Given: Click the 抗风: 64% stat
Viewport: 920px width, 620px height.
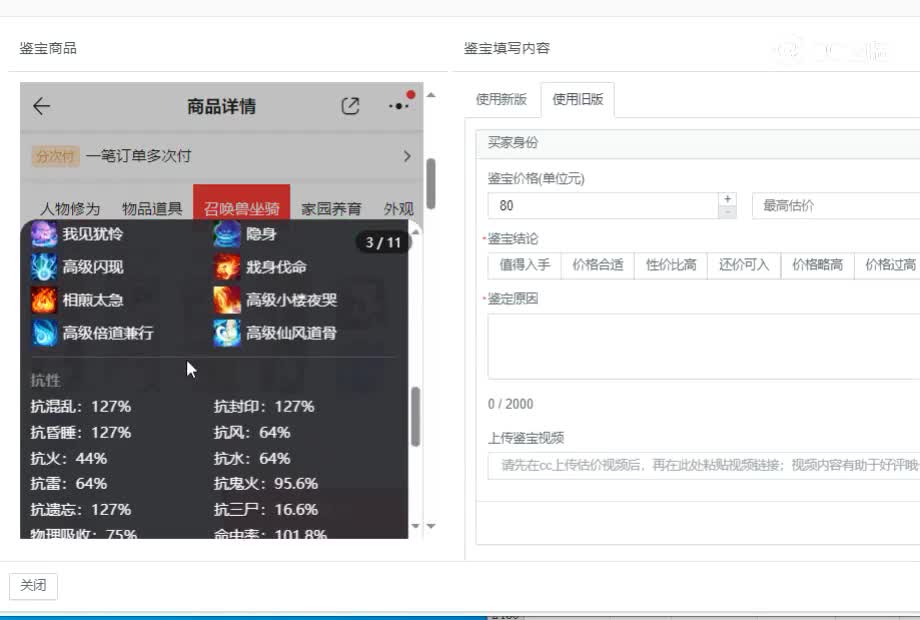Looking at the screenshot, I should [x=252, y=432].
